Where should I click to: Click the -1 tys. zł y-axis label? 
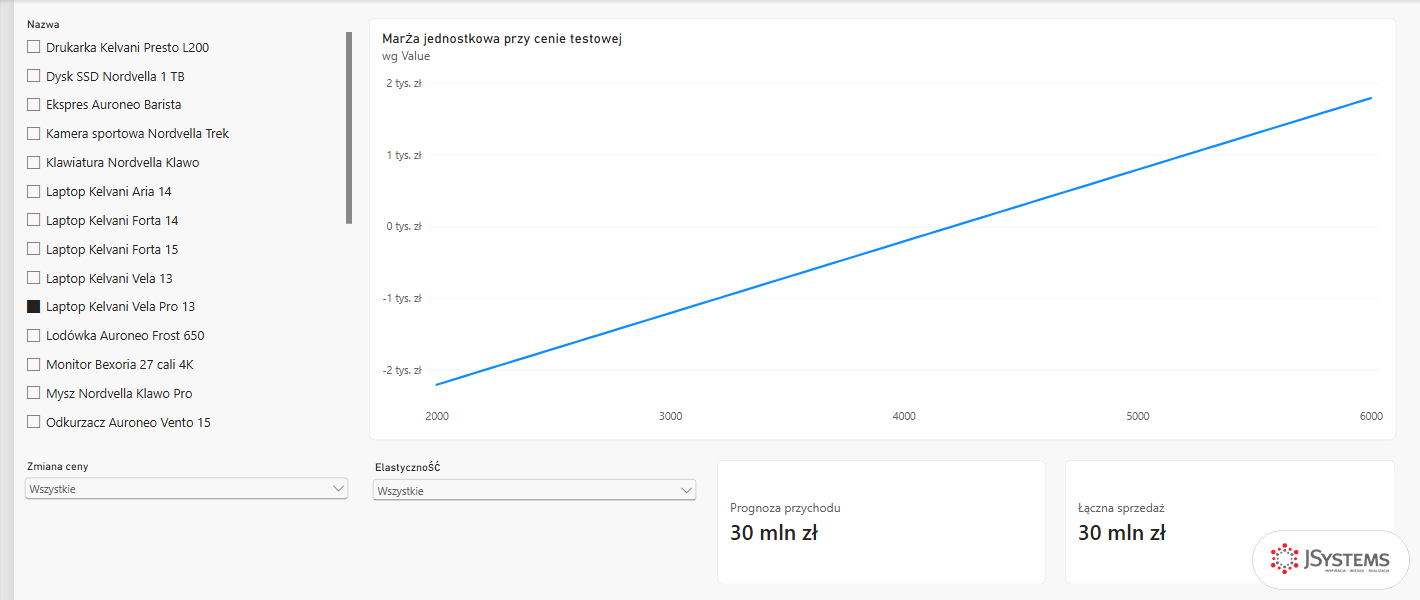(402, 298)
